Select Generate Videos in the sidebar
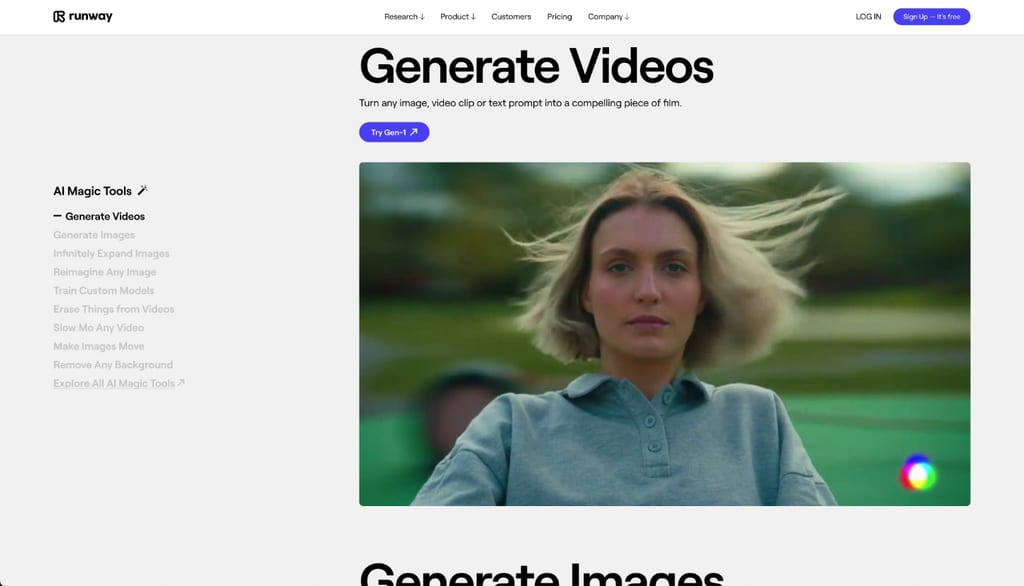Viewport: 1024px width, 586px height. [105, 216]
